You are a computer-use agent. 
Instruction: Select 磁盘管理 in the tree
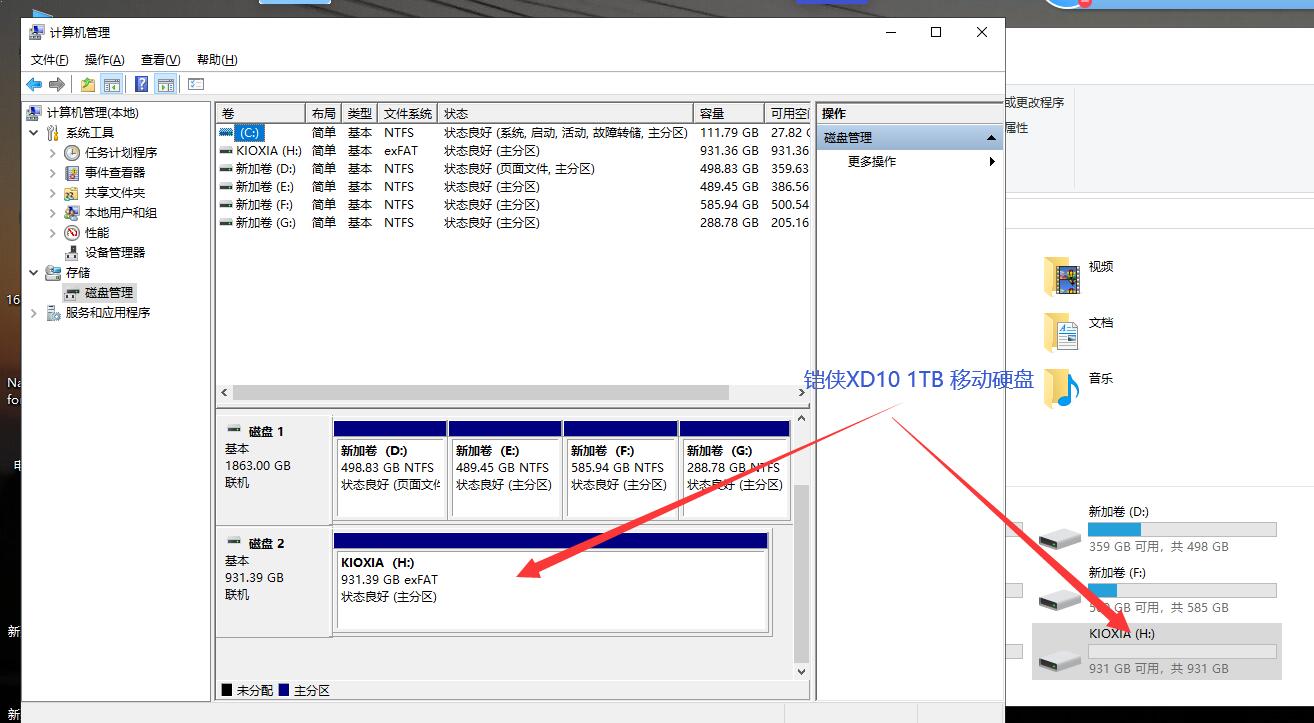(109, 293)
